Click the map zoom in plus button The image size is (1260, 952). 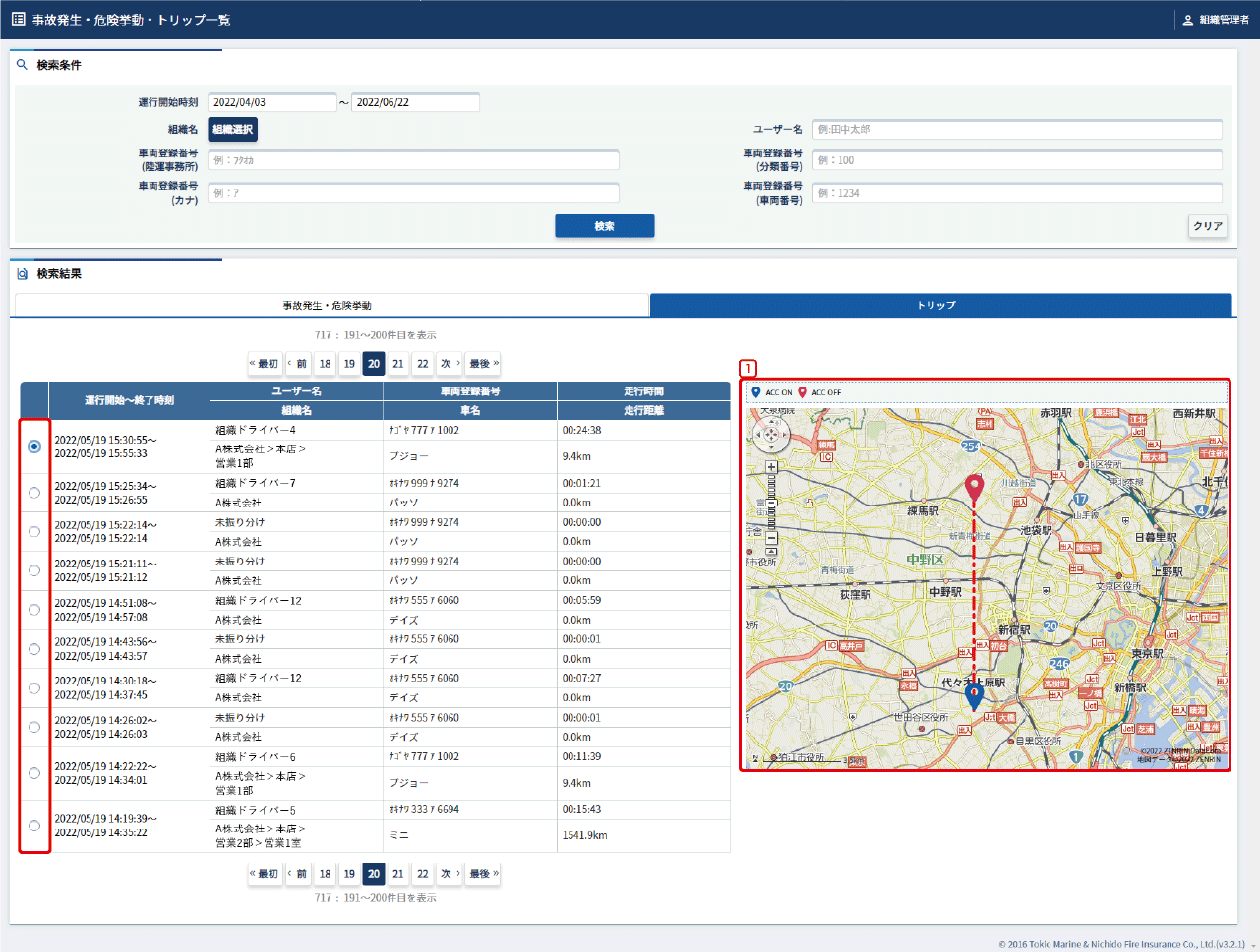771,468
